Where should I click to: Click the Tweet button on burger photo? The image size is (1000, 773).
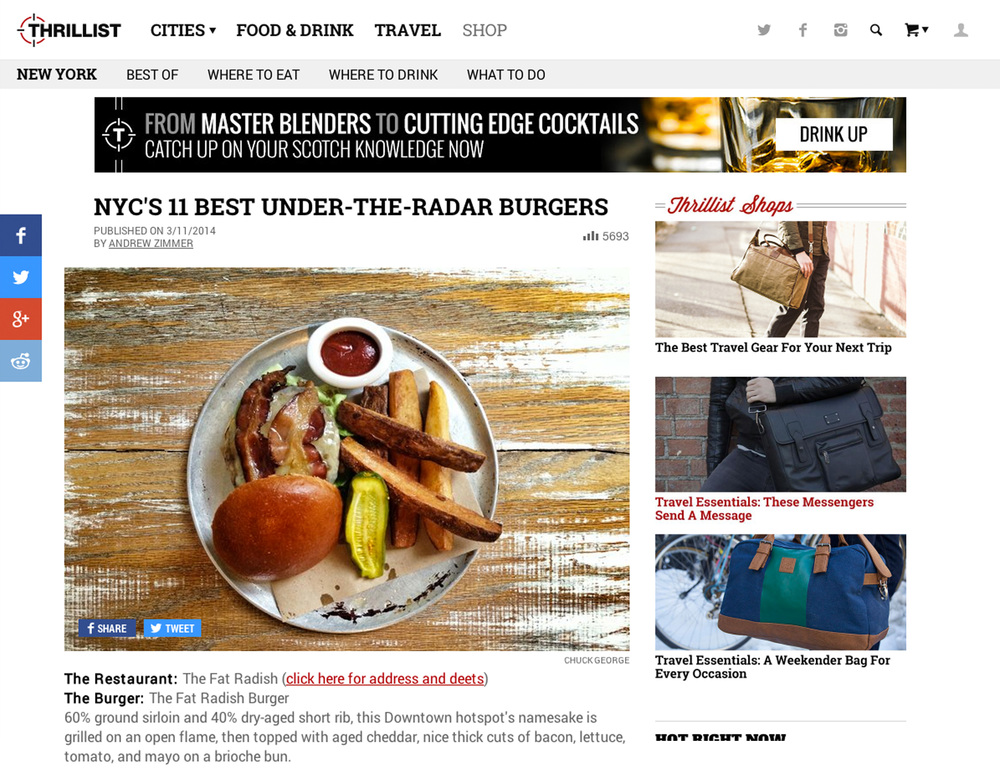[172, 628]
